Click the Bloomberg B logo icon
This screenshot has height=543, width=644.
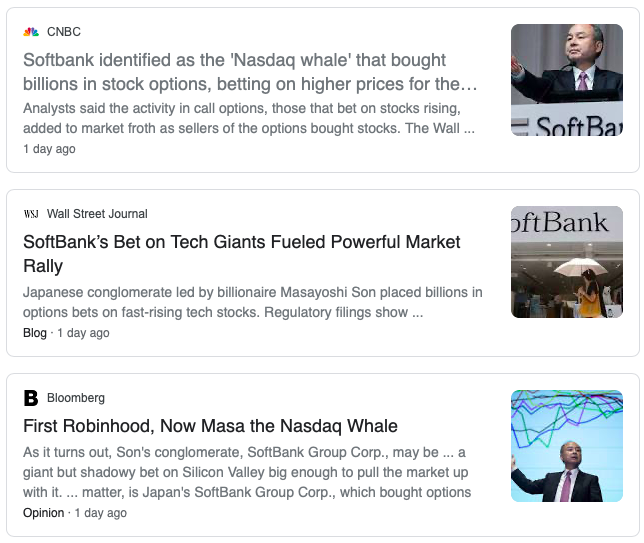click(x=31, y=398)
